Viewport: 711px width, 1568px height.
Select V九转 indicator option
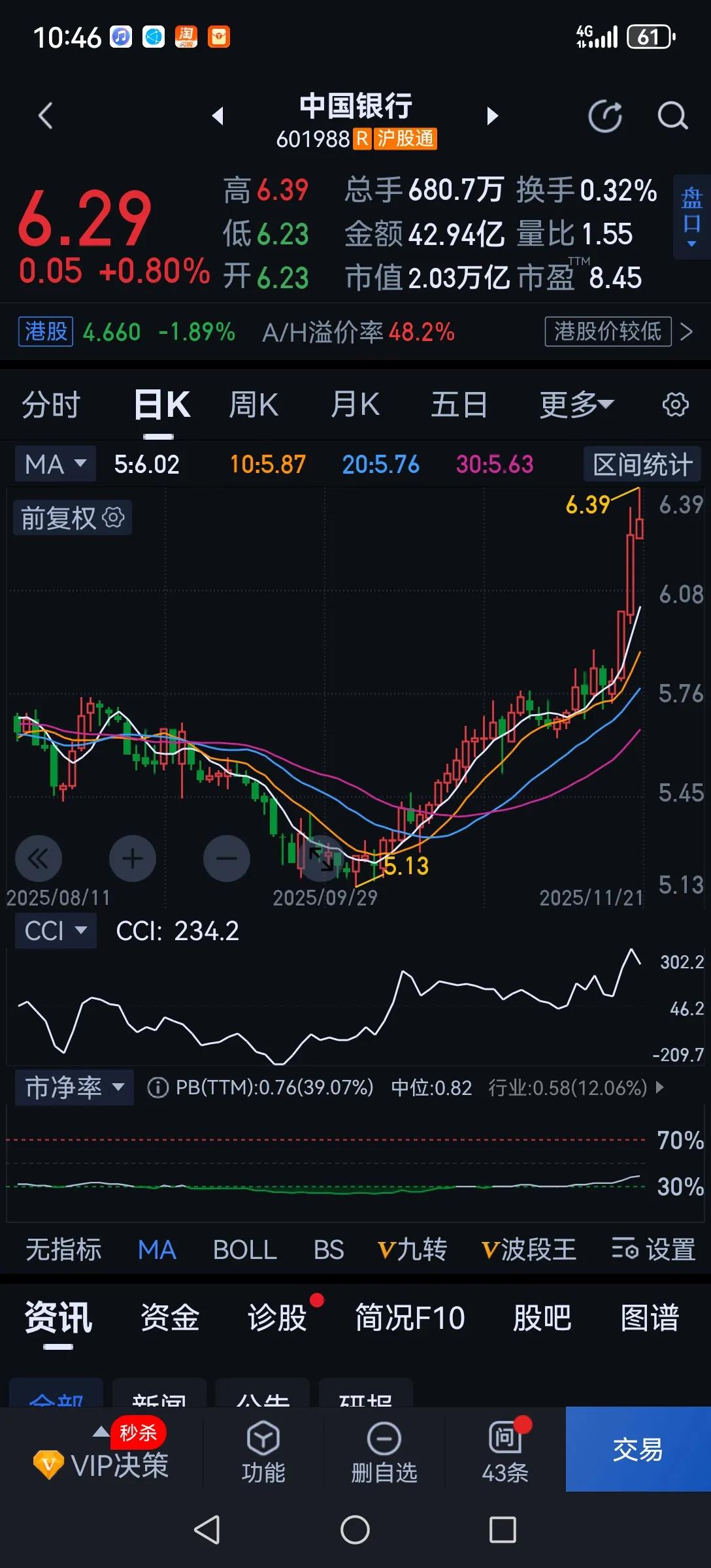[x=412, y=1249]
